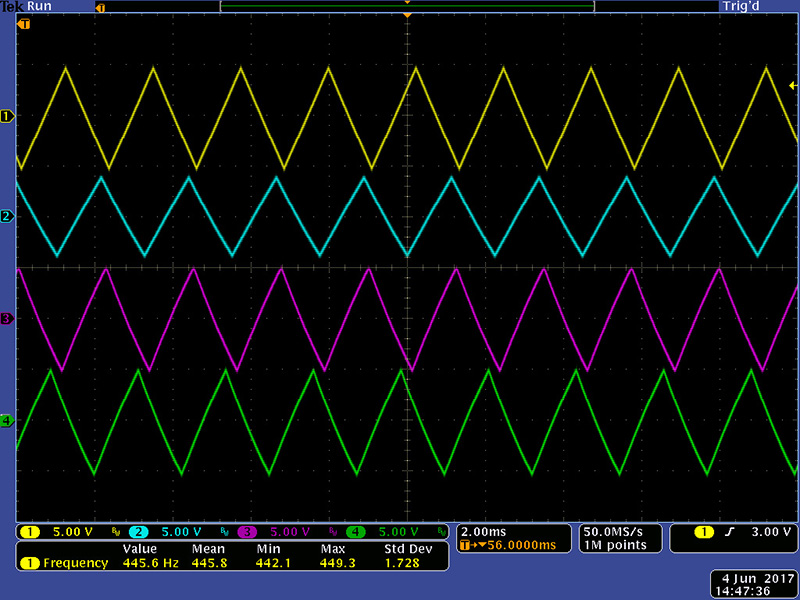Image resolution: width=800 pixels, height=600 pixels.
Task: Select the Frequency measurement row
Action: [75, 563]
